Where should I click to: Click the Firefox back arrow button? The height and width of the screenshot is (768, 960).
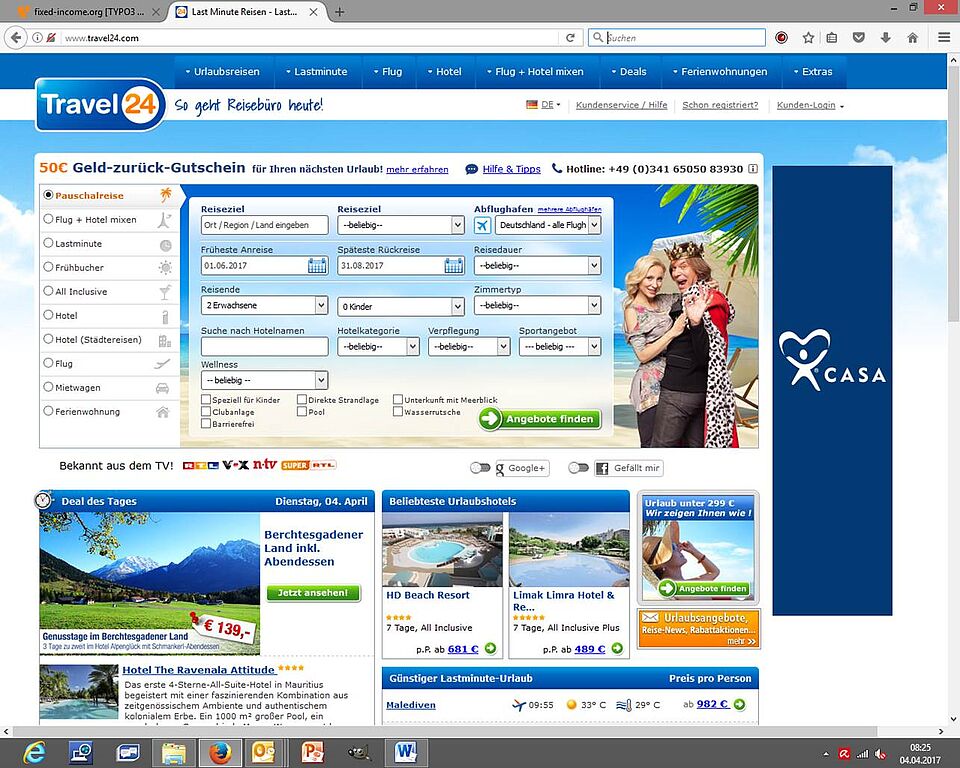pos(16,37)
